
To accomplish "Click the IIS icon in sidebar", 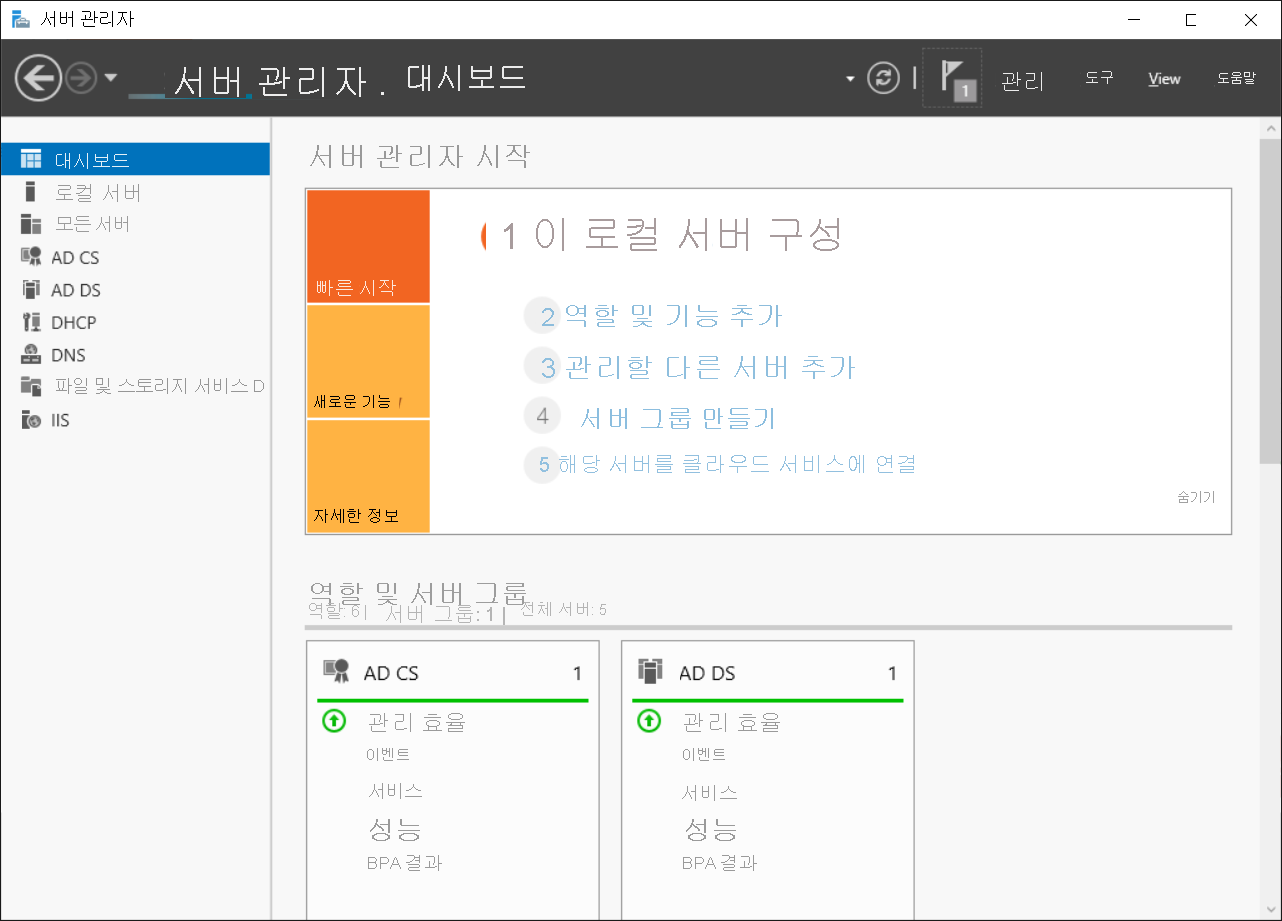I will pos(31,420).
